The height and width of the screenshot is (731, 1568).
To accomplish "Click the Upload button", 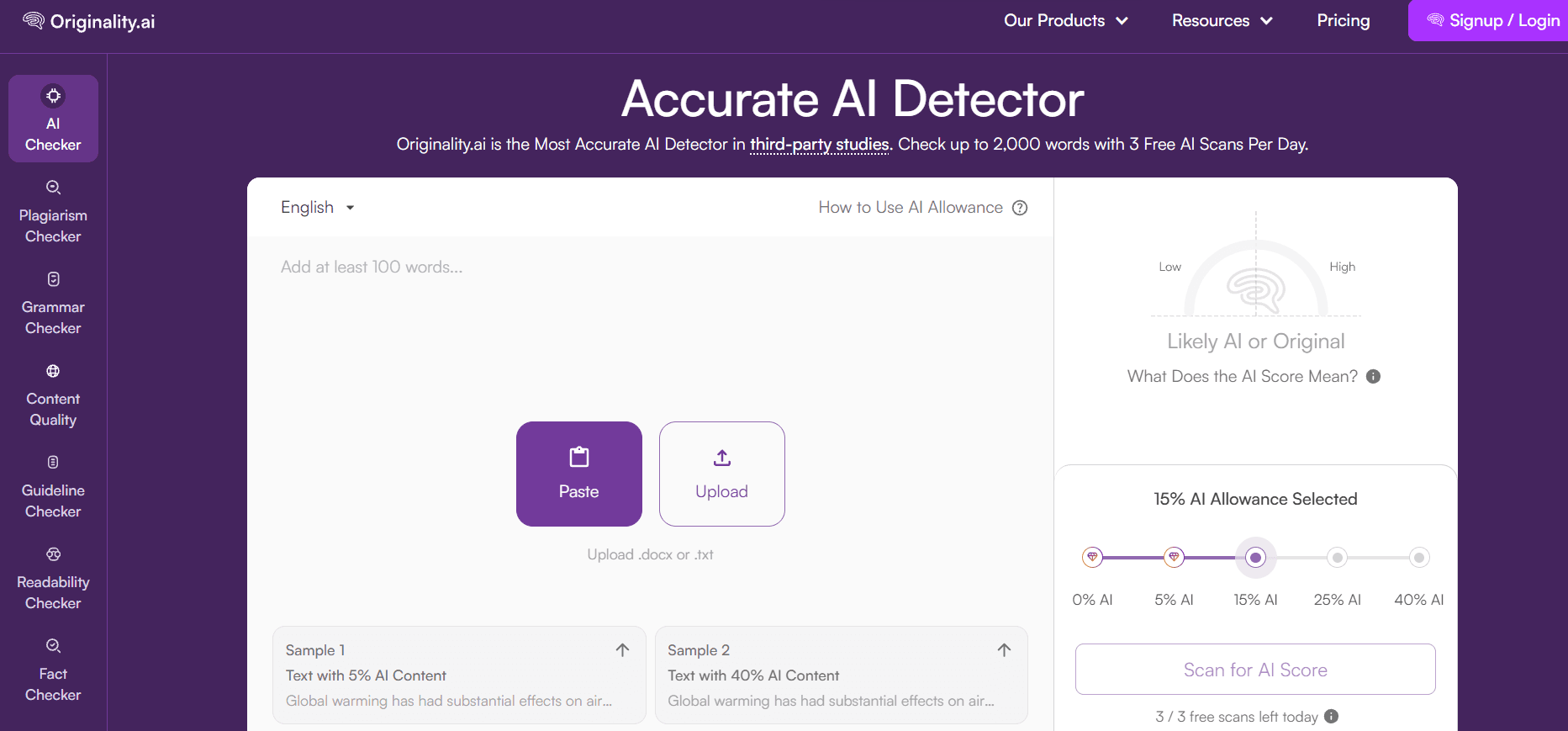I will (722, 474).
